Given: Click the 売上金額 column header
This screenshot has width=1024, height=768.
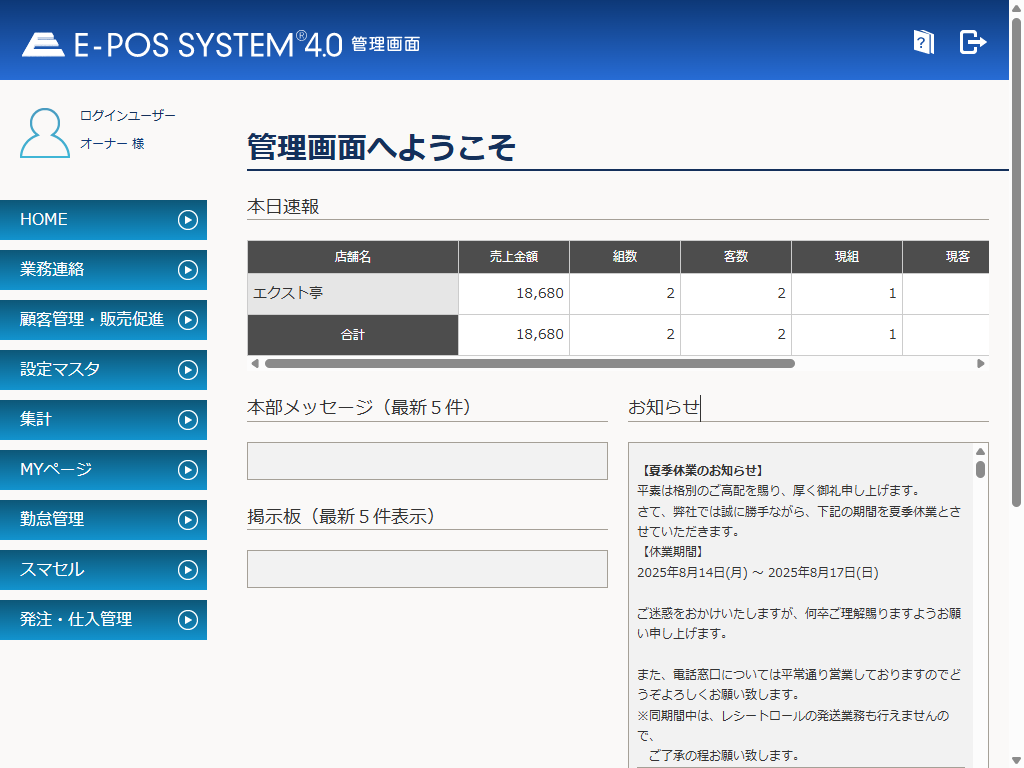Looking at the screenshot, I should click(x=513, y=257).
